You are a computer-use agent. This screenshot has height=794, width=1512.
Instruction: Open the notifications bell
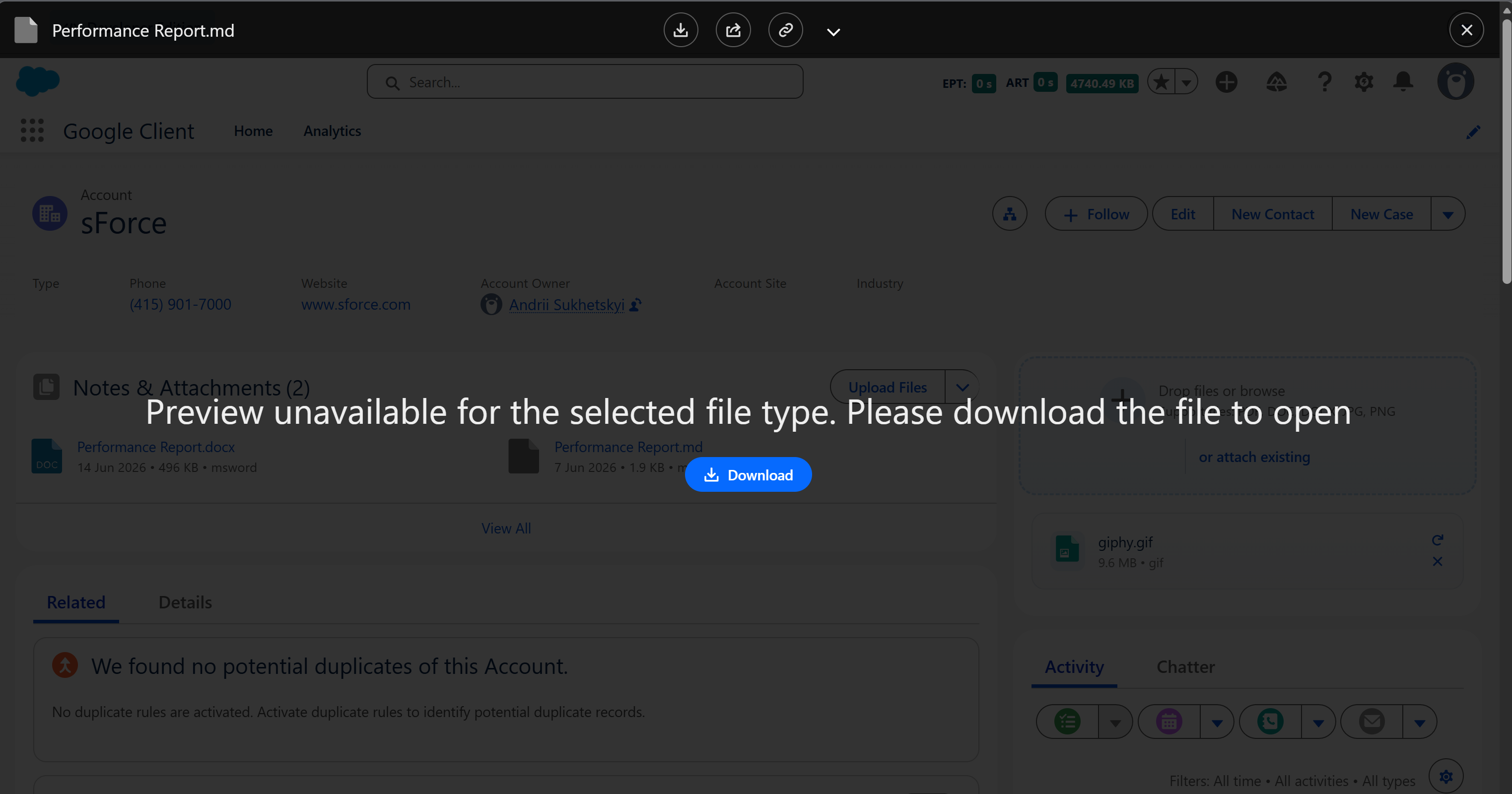pyautogui.click(x=1403, y=81)
